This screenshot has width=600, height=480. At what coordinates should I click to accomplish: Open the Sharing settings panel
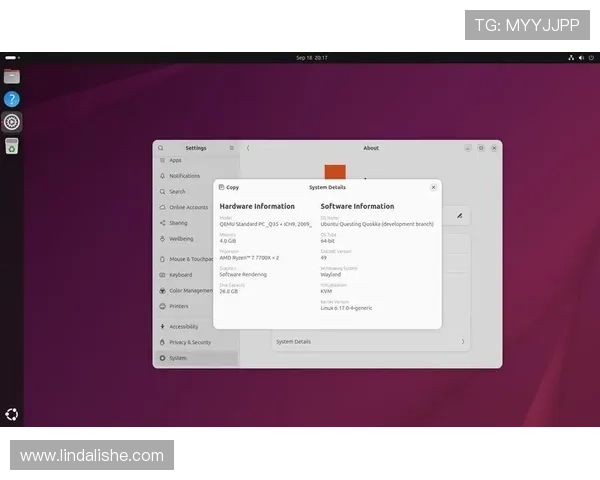click(x=178, y=223)
